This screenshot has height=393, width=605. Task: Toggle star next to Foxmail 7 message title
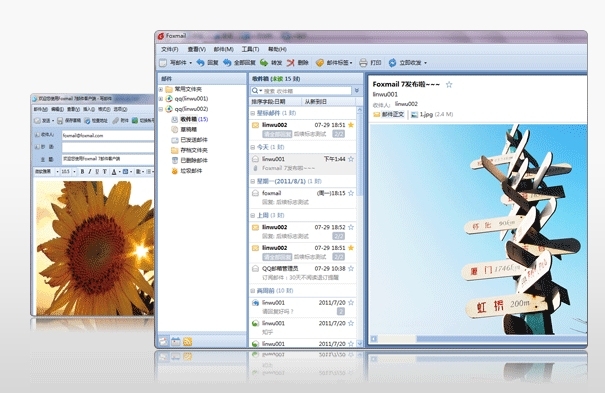tap(449, 84)
